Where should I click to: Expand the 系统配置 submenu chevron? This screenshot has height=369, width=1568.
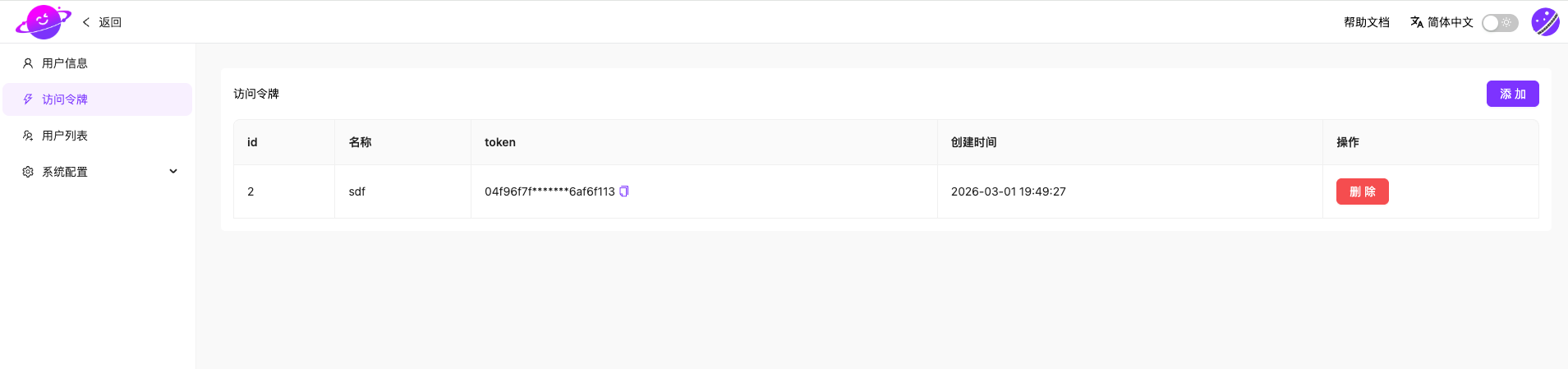(x=173, y=172)
